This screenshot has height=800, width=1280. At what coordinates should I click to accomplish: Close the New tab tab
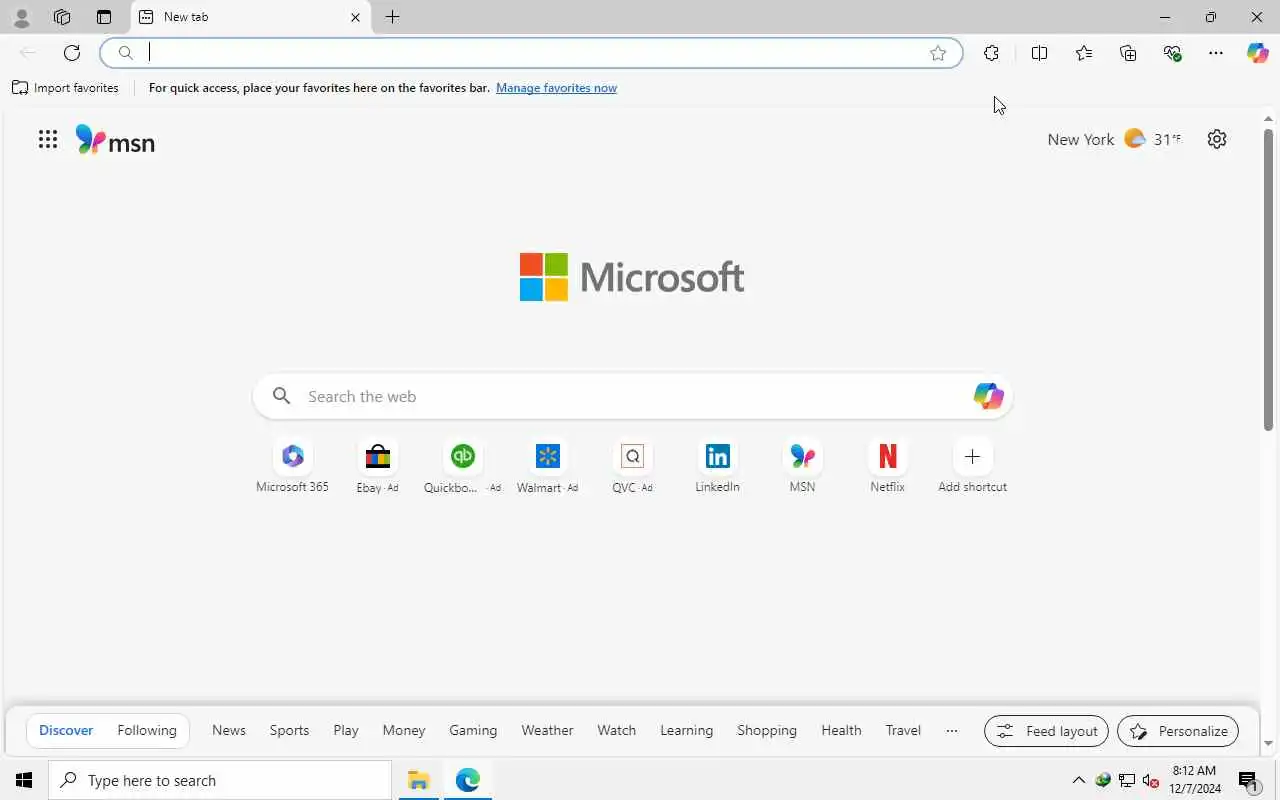pyautogui.click(x=355, y=17)
